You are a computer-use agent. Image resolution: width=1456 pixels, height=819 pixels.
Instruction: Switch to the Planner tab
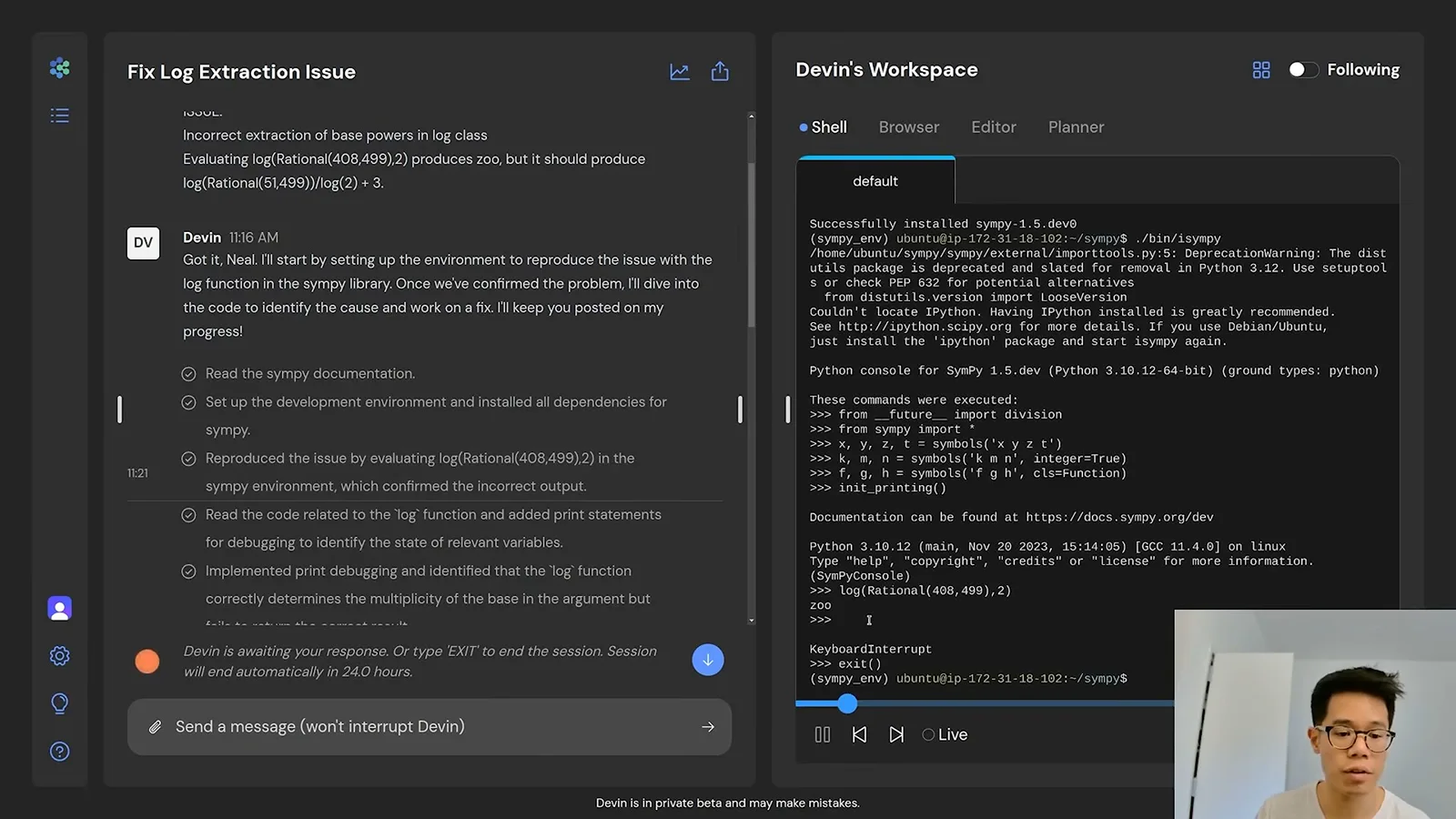[x=1077, y=127]
